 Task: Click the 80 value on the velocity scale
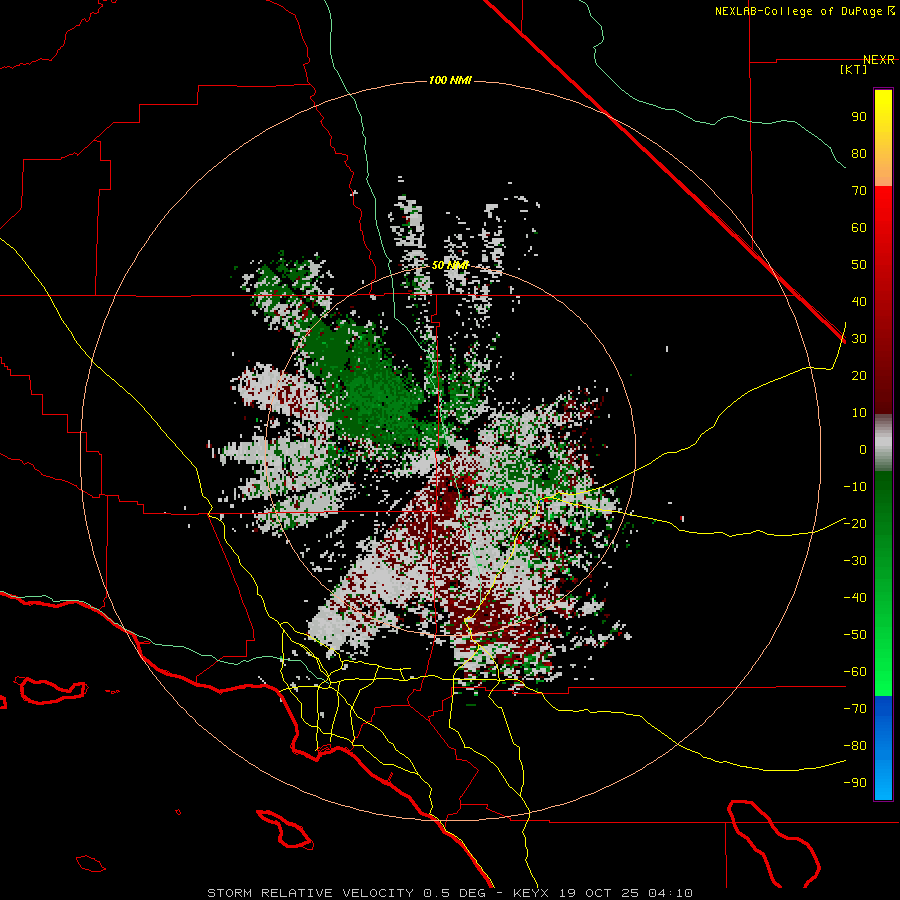coord(859,154)
